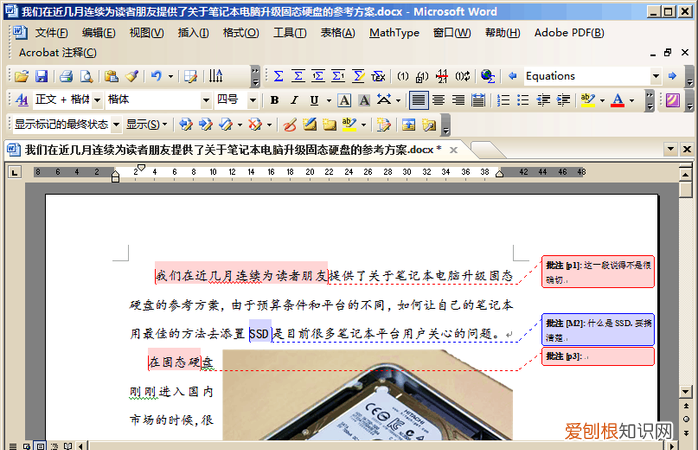Open the Adobe PDF(B) menu

point(569,32)
